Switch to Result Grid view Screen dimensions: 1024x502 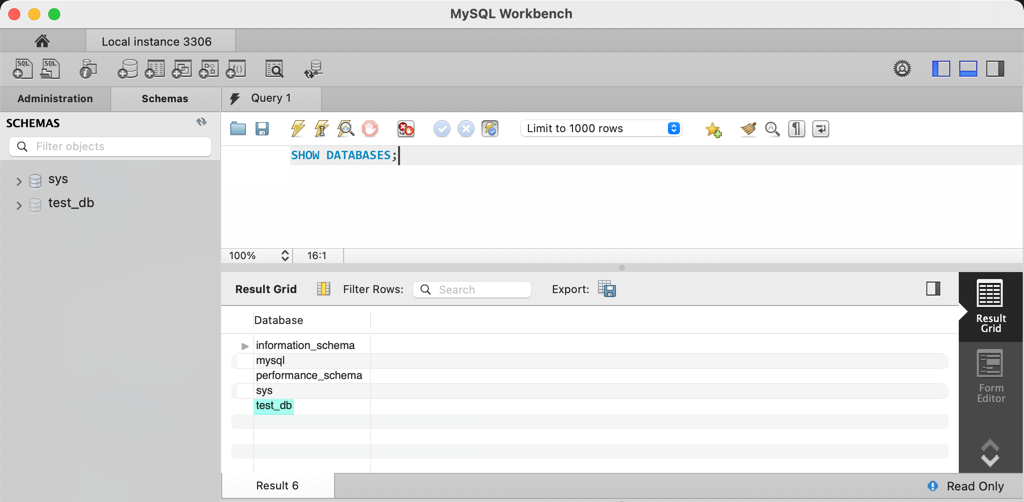991,306
